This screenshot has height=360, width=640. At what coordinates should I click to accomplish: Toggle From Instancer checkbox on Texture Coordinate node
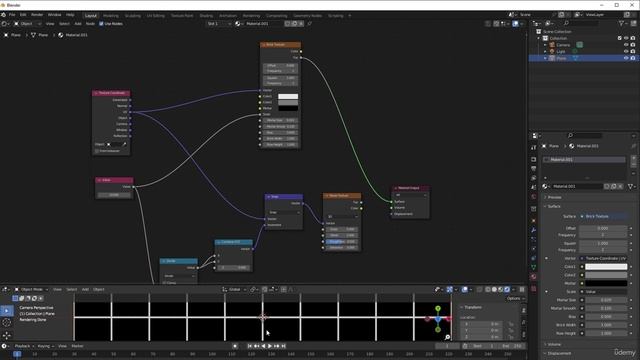pyautogui.click(x=97, y=151)
